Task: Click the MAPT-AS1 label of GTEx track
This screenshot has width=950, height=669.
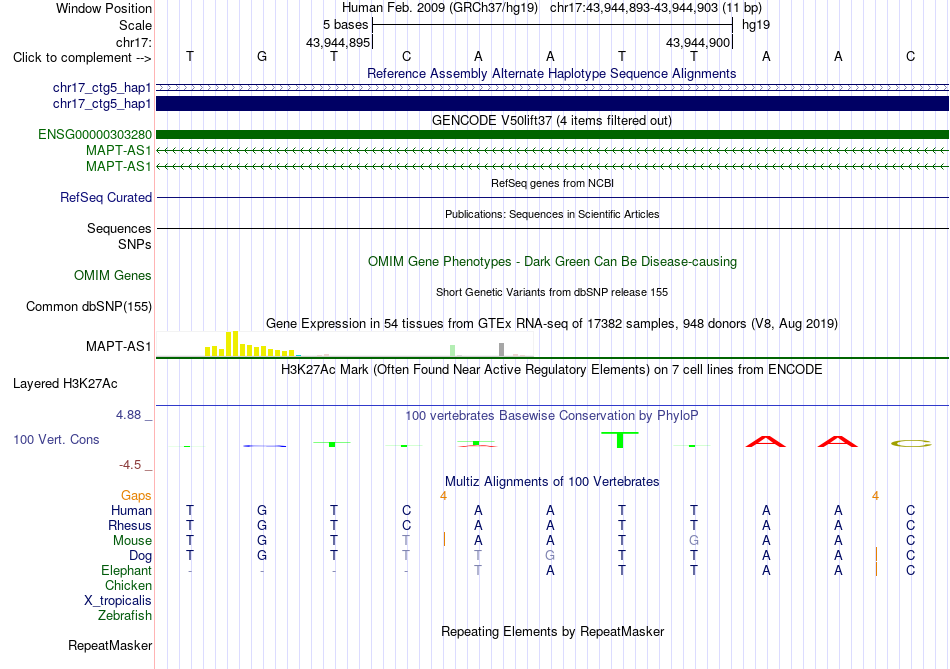Action: [x=119, y=347]
